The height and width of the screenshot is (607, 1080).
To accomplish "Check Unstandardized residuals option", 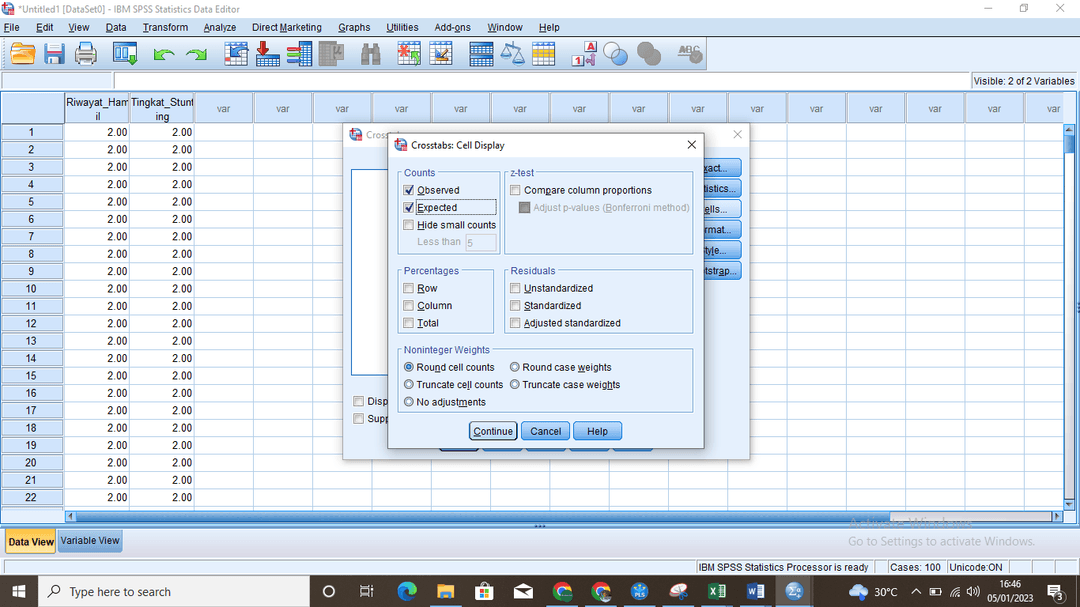I will point(515,288).
